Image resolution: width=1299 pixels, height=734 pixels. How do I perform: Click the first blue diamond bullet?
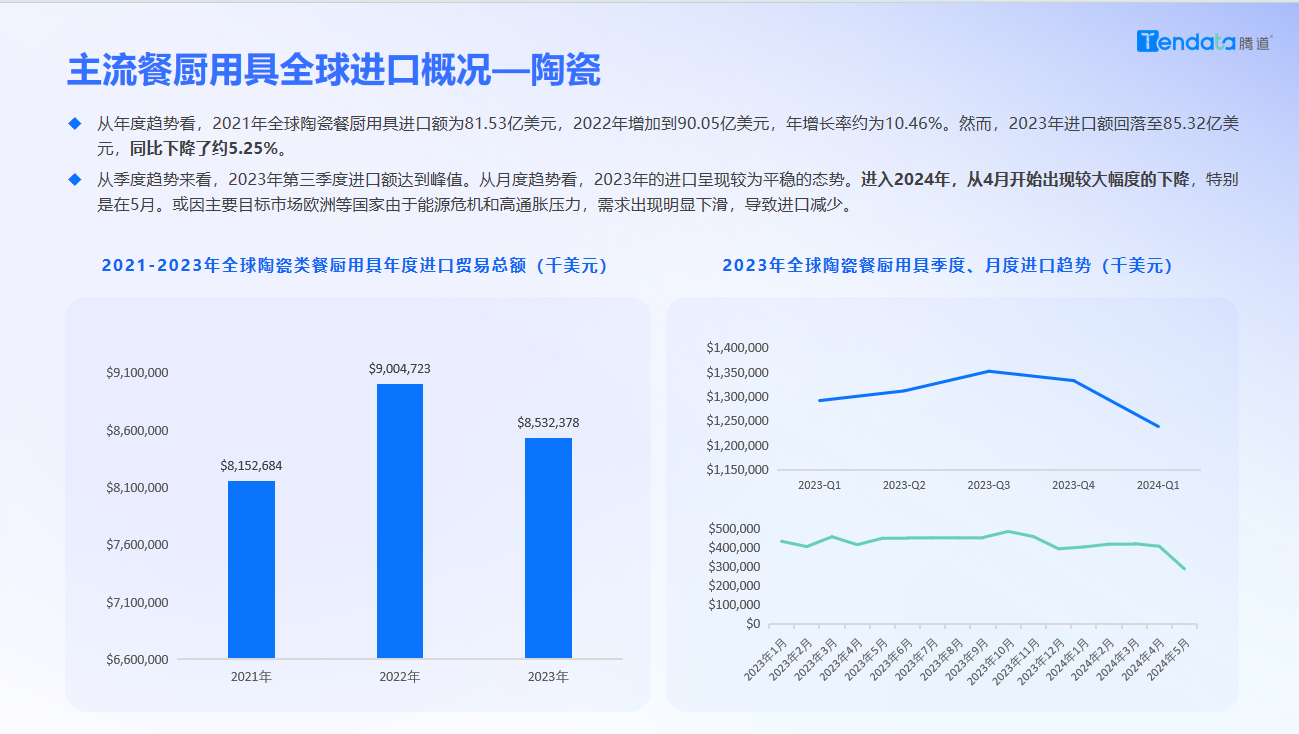74,123
